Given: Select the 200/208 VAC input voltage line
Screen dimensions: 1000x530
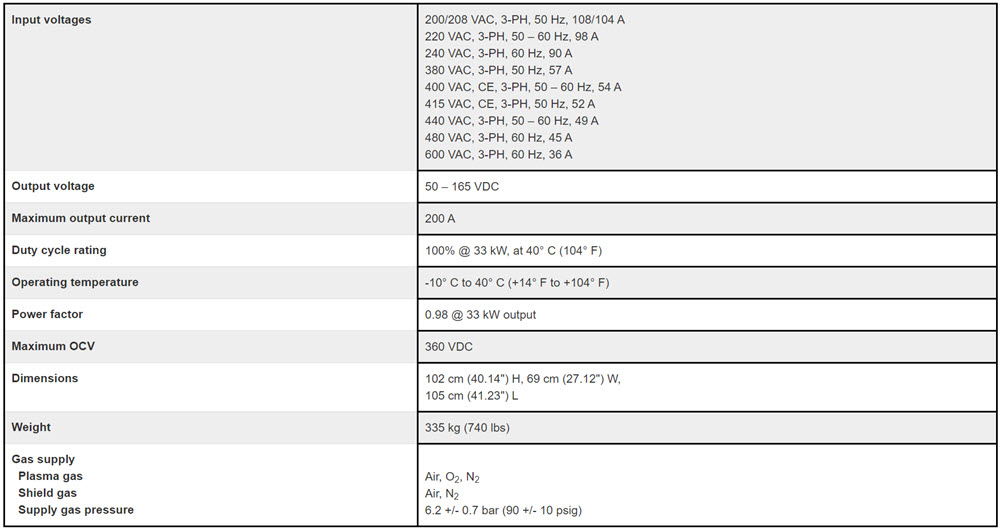Looking at the screenshot, I should click(x=524, y=20).
